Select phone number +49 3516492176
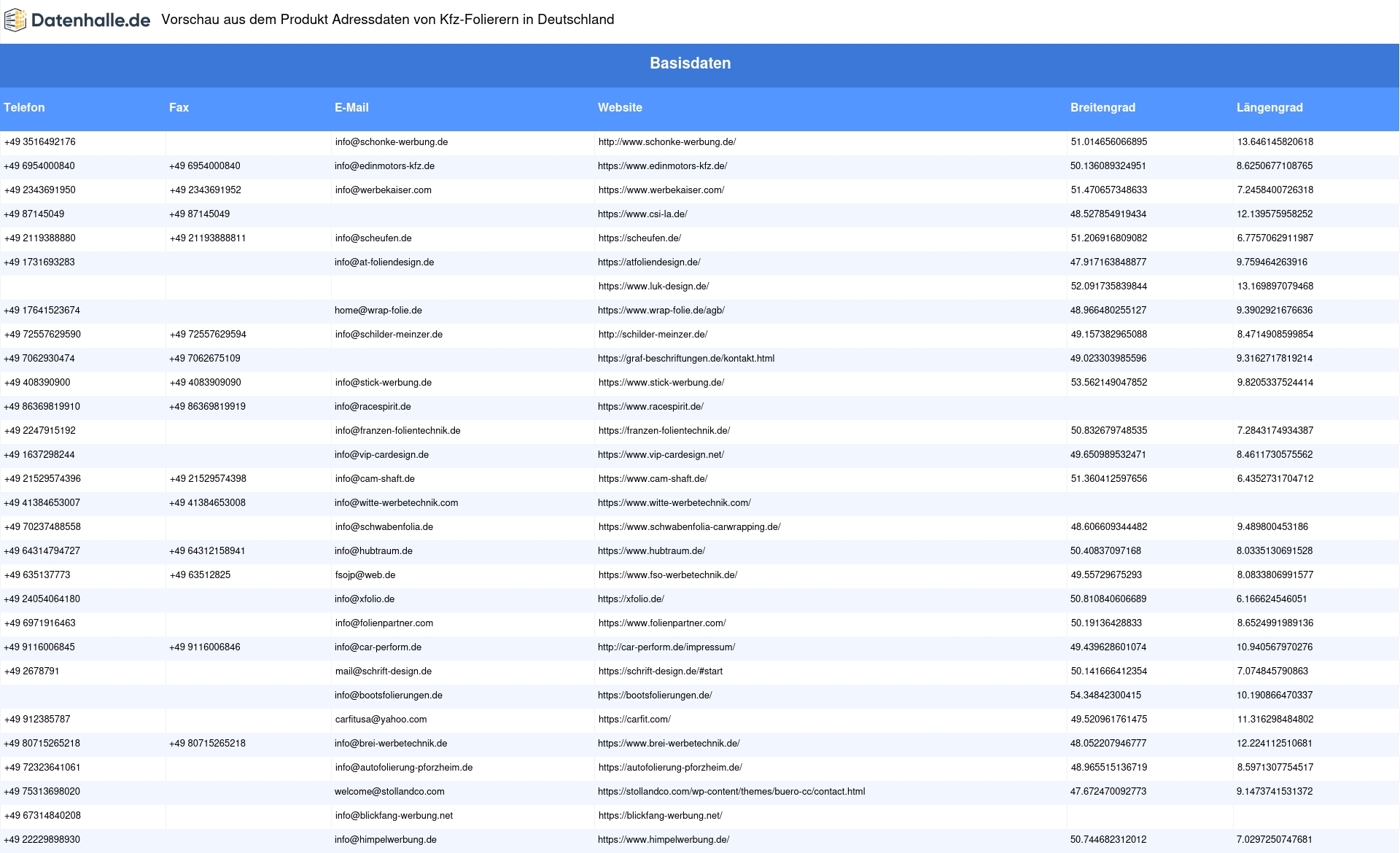The image size is (1400, 853). click(x=40, y=142)
